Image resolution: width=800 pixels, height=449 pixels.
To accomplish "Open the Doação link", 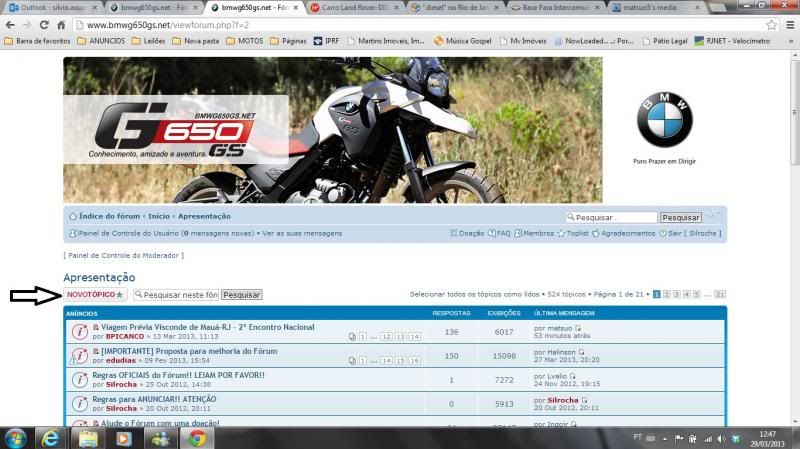I will 467,233.
